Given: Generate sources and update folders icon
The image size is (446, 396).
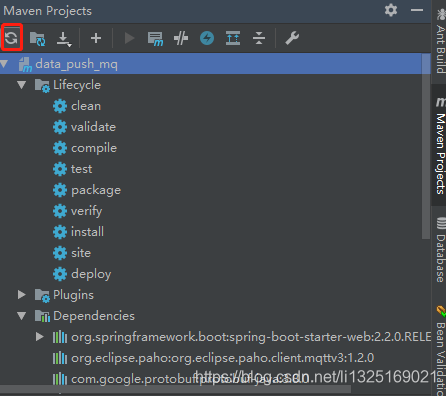Looking at the screenshot, I should pos(37,38).
